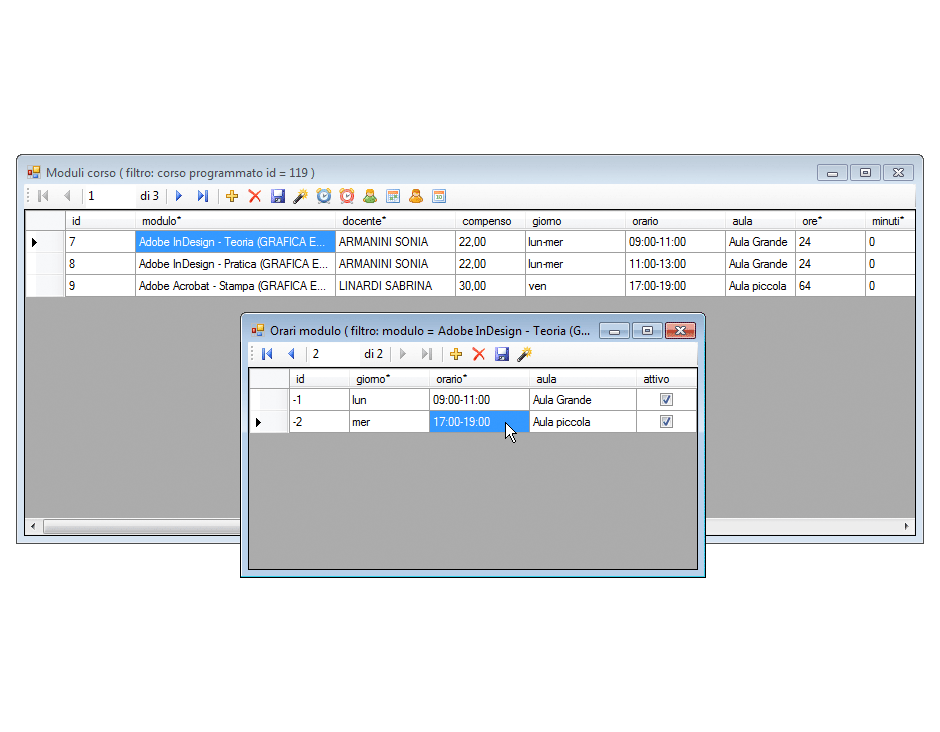This screenshot has height=732, width=940.
Task: Click record position field showing 2 in Orari modulo
Action: click(334, 354)
